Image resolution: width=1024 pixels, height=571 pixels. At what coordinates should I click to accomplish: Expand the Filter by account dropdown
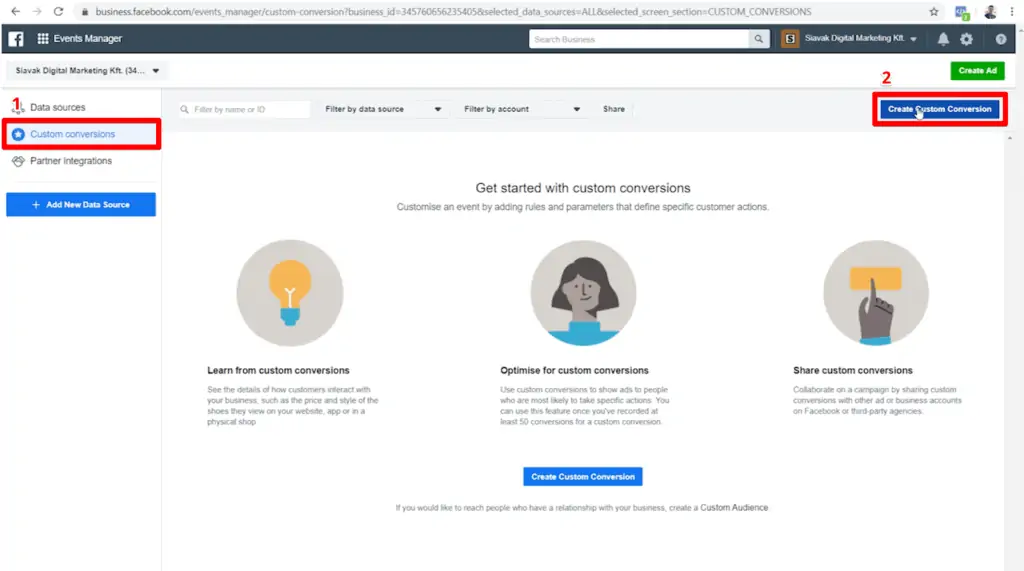point(521,109)
